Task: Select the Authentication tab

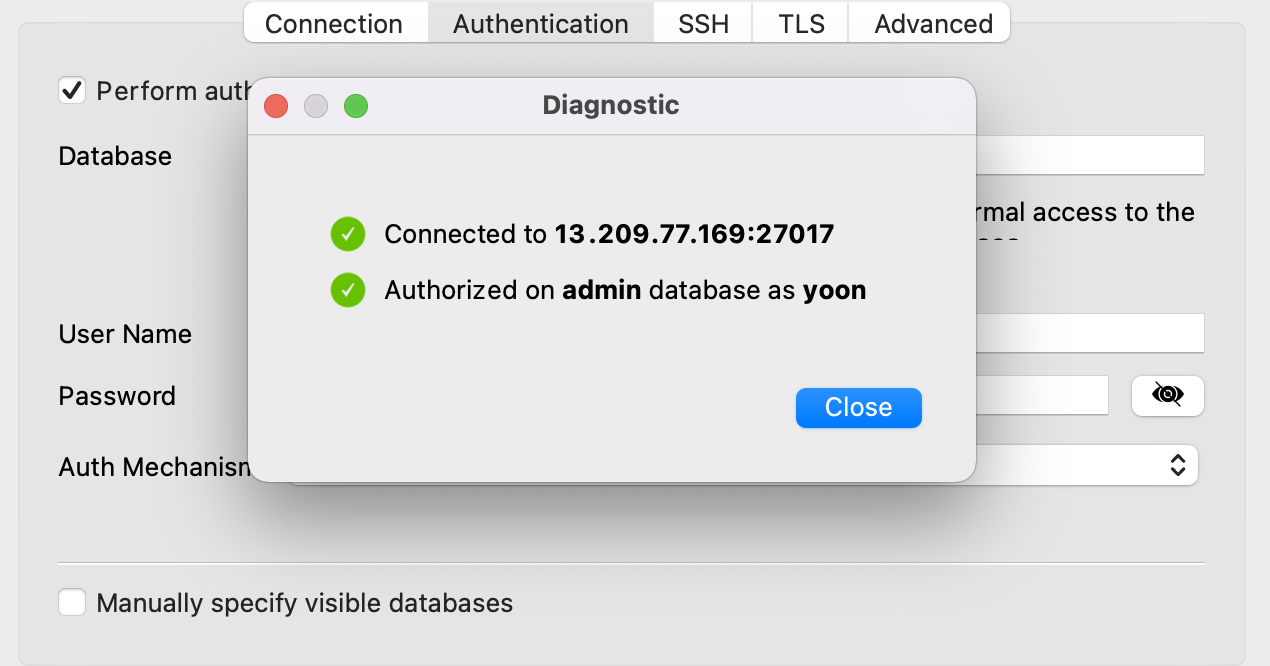Action: (541, 23)
